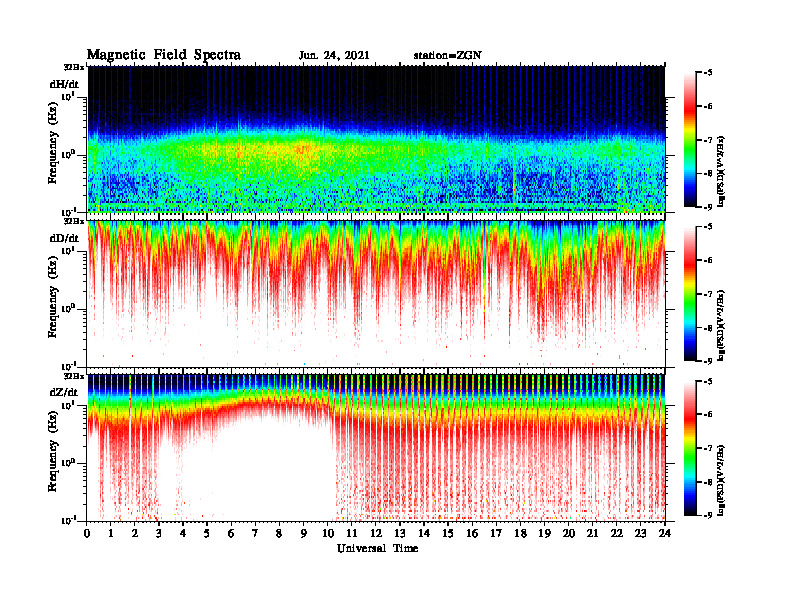The width and height of the screenshot is (792, 612).
Task: Click the log PSD label beside the dD/dt color bar
Action: click(x=721, y=326)
